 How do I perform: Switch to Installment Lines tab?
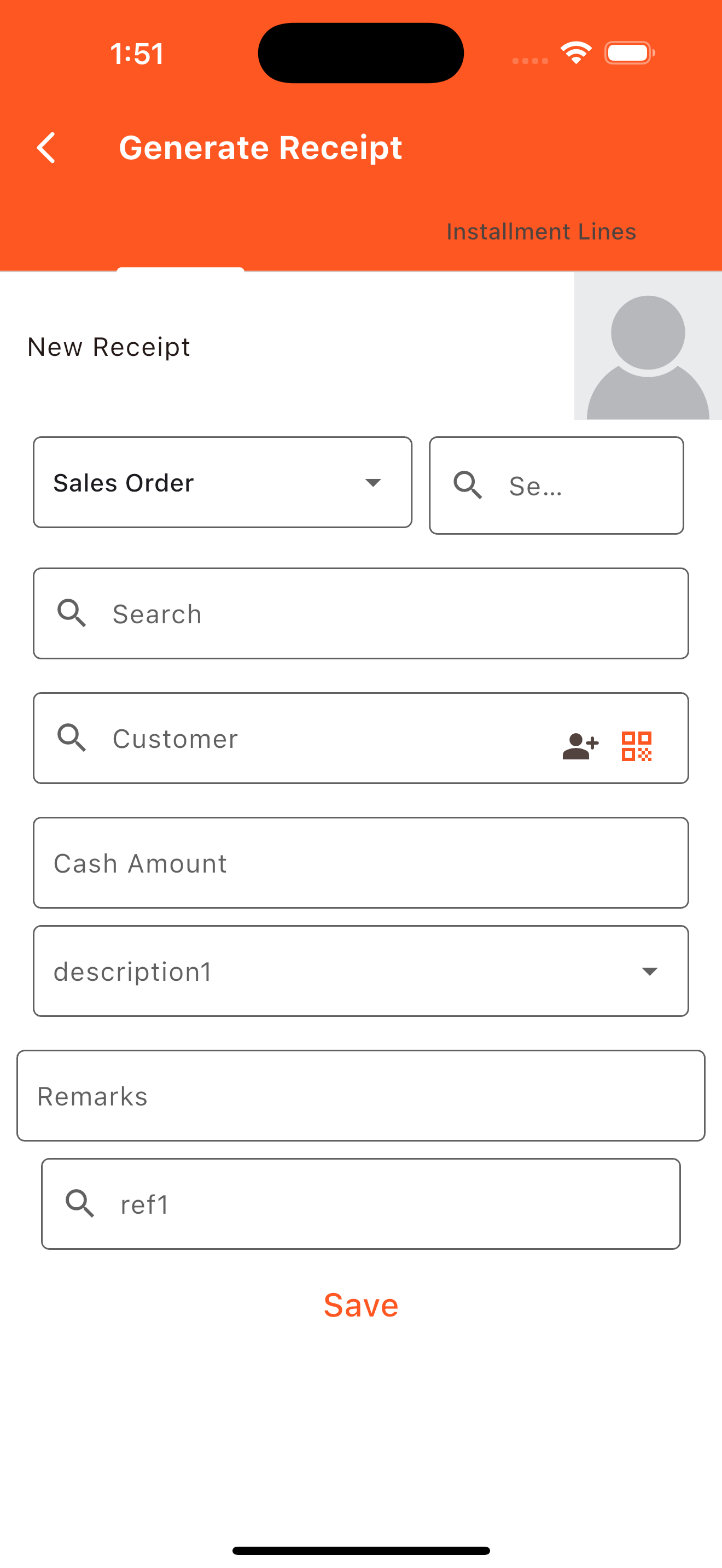[541, 231]
